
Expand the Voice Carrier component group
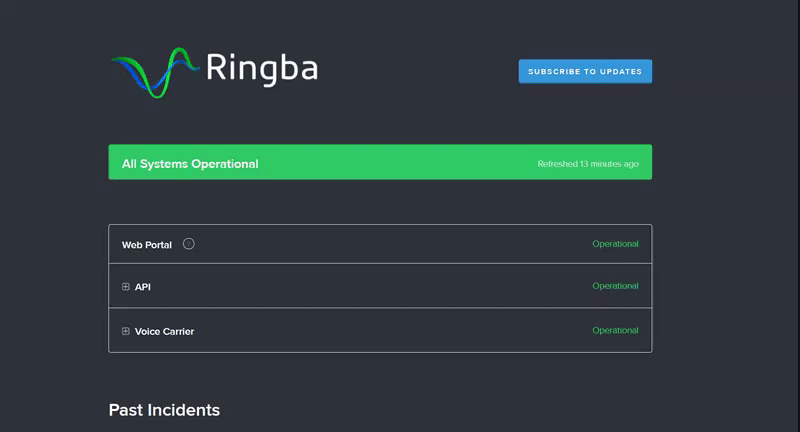(x=126, y=331)
